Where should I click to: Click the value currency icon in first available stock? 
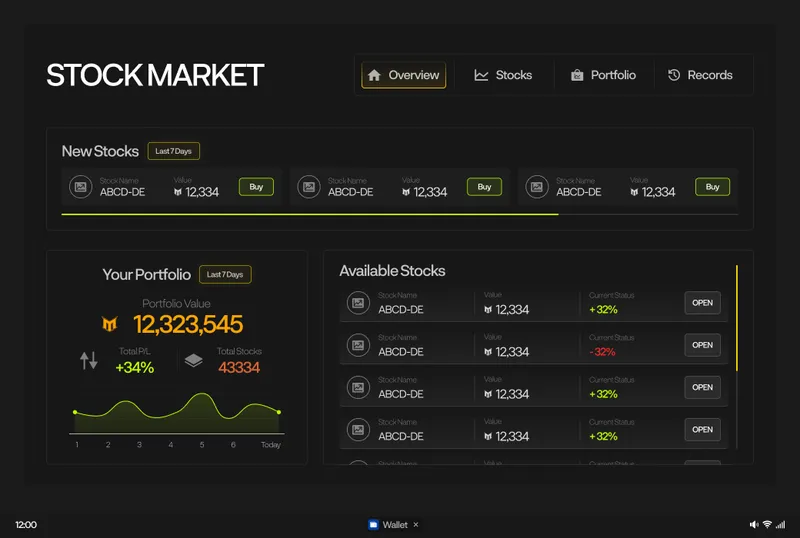click(x=488, y=309)
